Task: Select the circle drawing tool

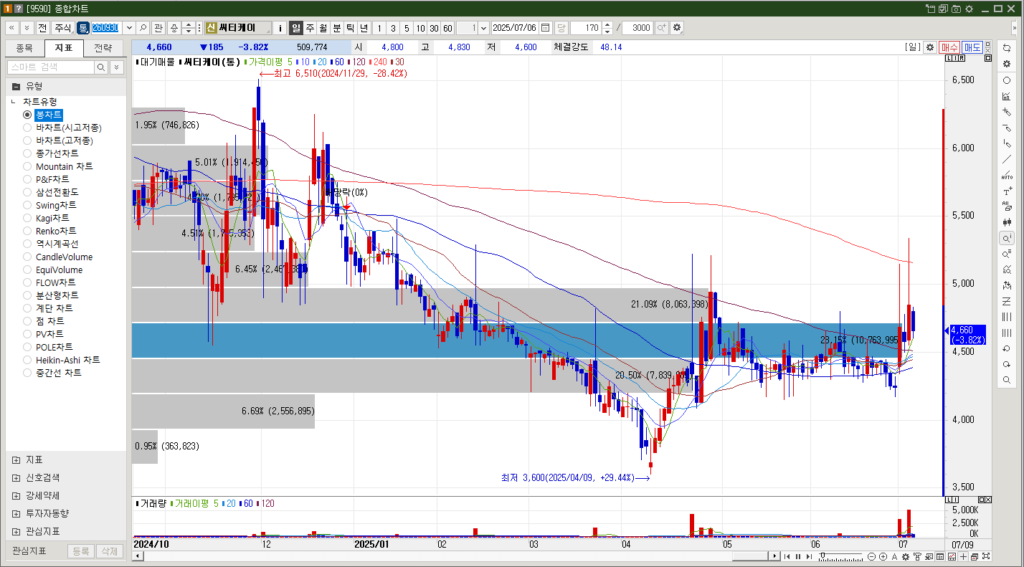Action: tap(1006, 80)
